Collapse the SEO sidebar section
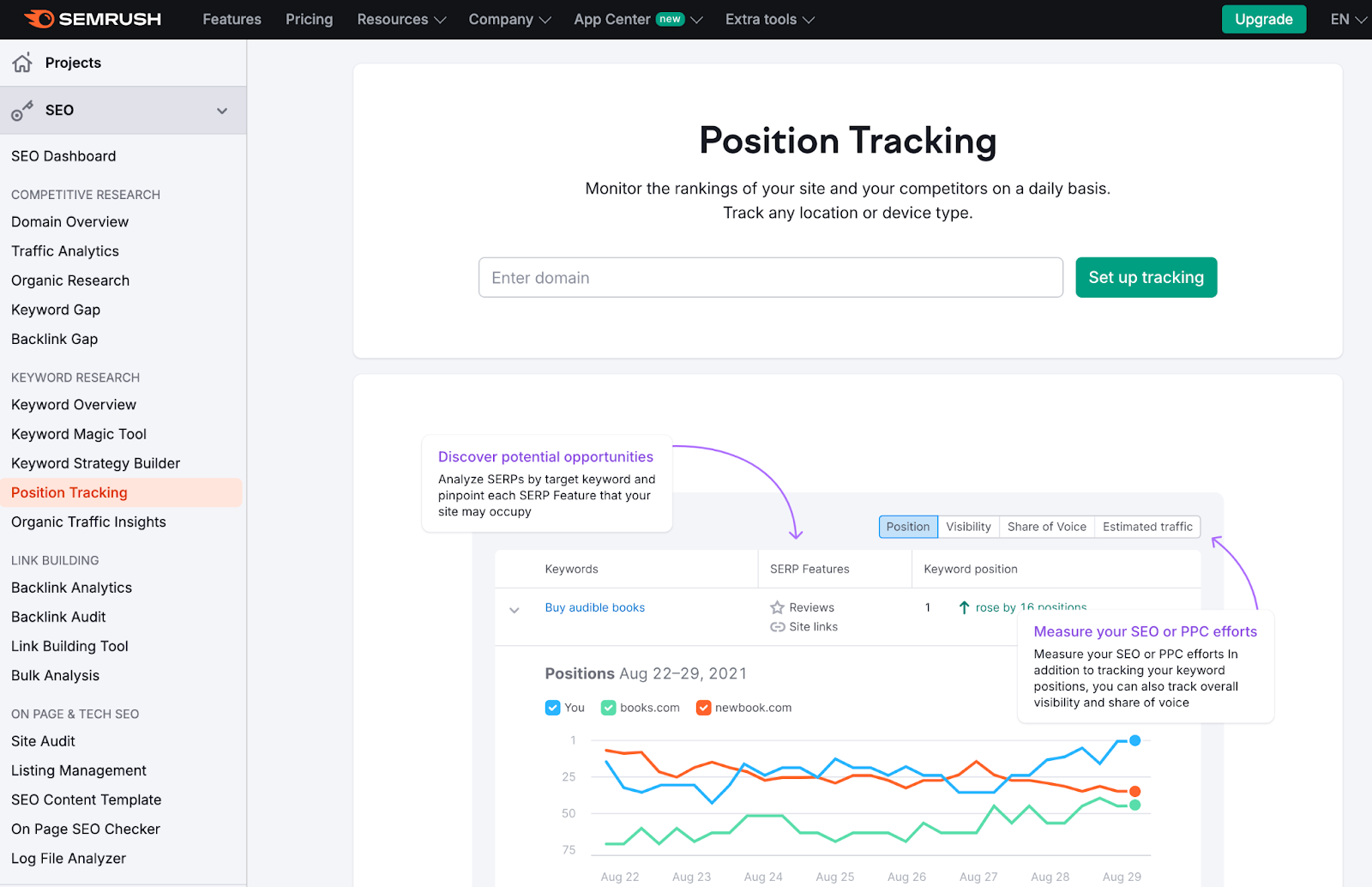The image size is (1372, 887). (x=222, y=111)
